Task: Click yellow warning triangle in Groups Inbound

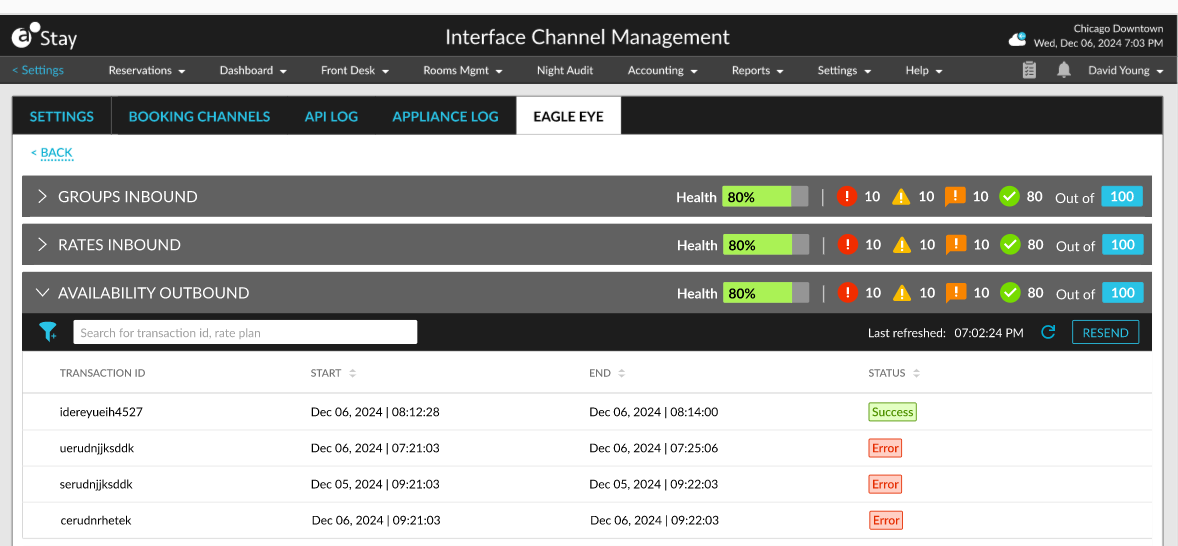Action: (901, 197)
